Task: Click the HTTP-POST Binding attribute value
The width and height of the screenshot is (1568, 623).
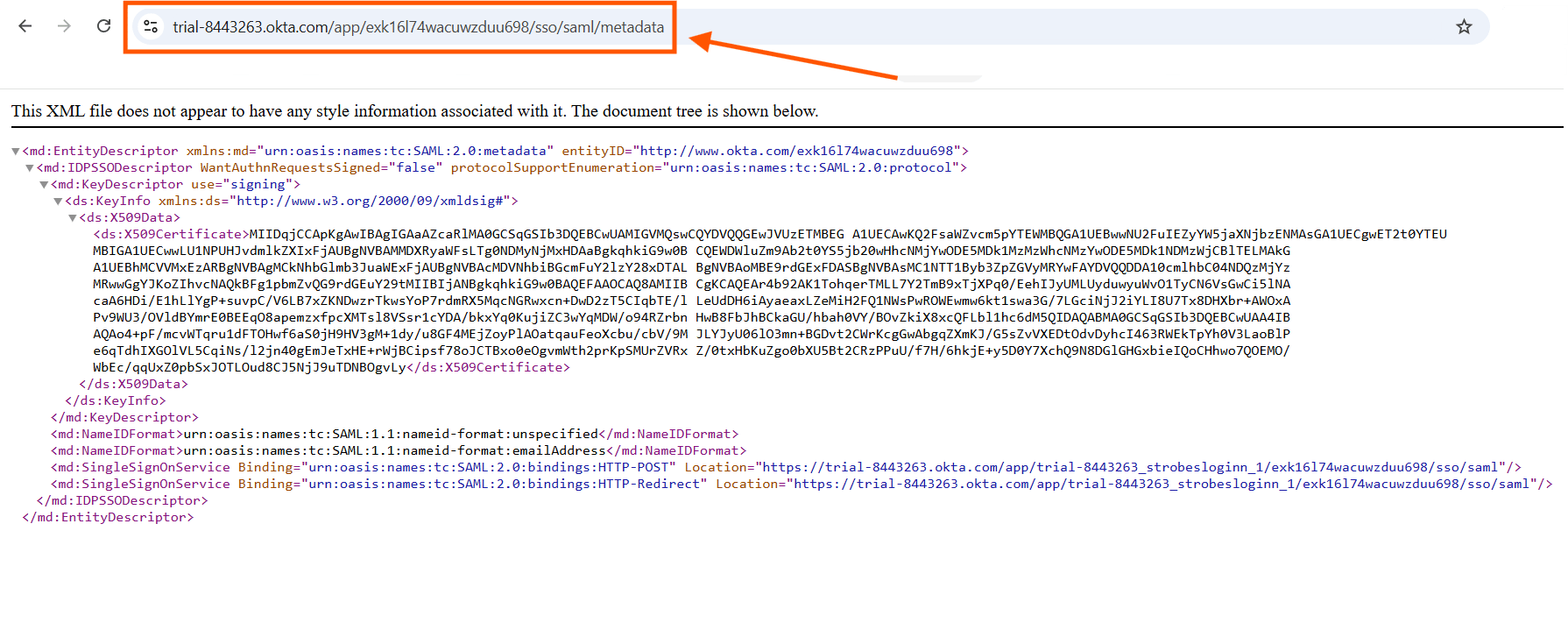Action: pyautogui.click(x=489, y=467)
